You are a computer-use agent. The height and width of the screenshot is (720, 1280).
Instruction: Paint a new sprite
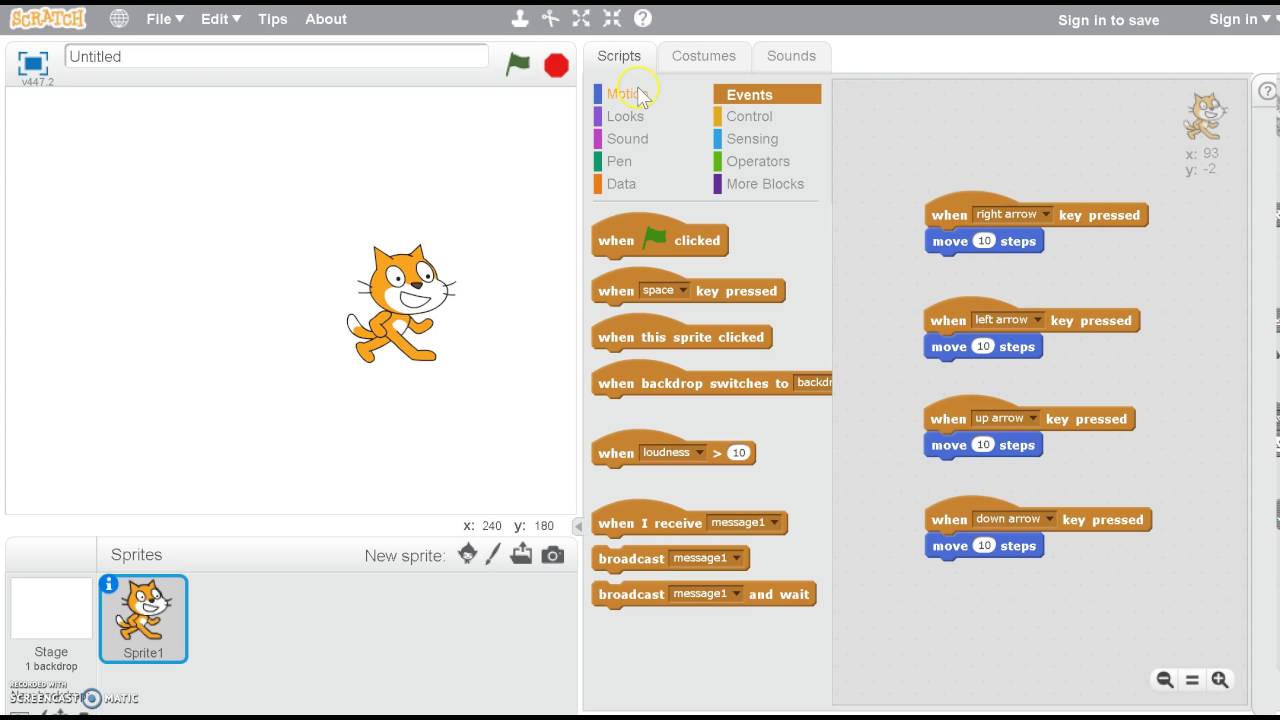coord(493,554)
